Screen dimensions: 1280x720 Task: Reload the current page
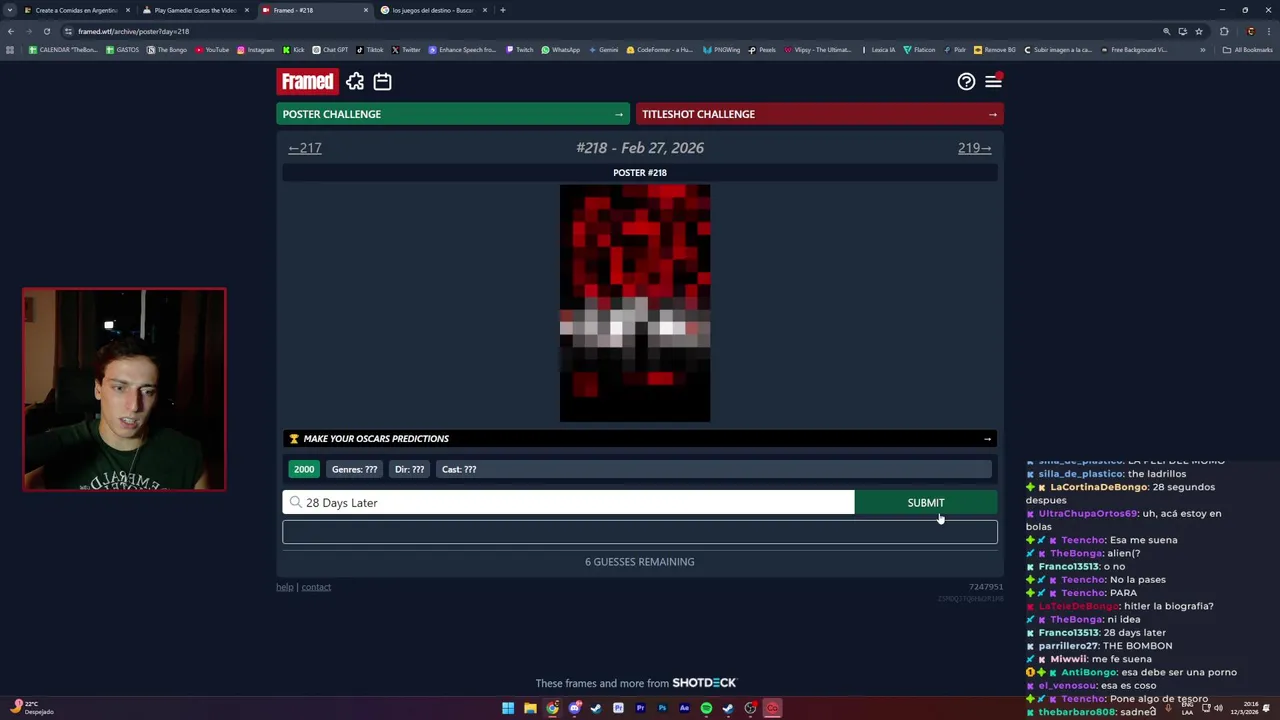coord(46,31)
